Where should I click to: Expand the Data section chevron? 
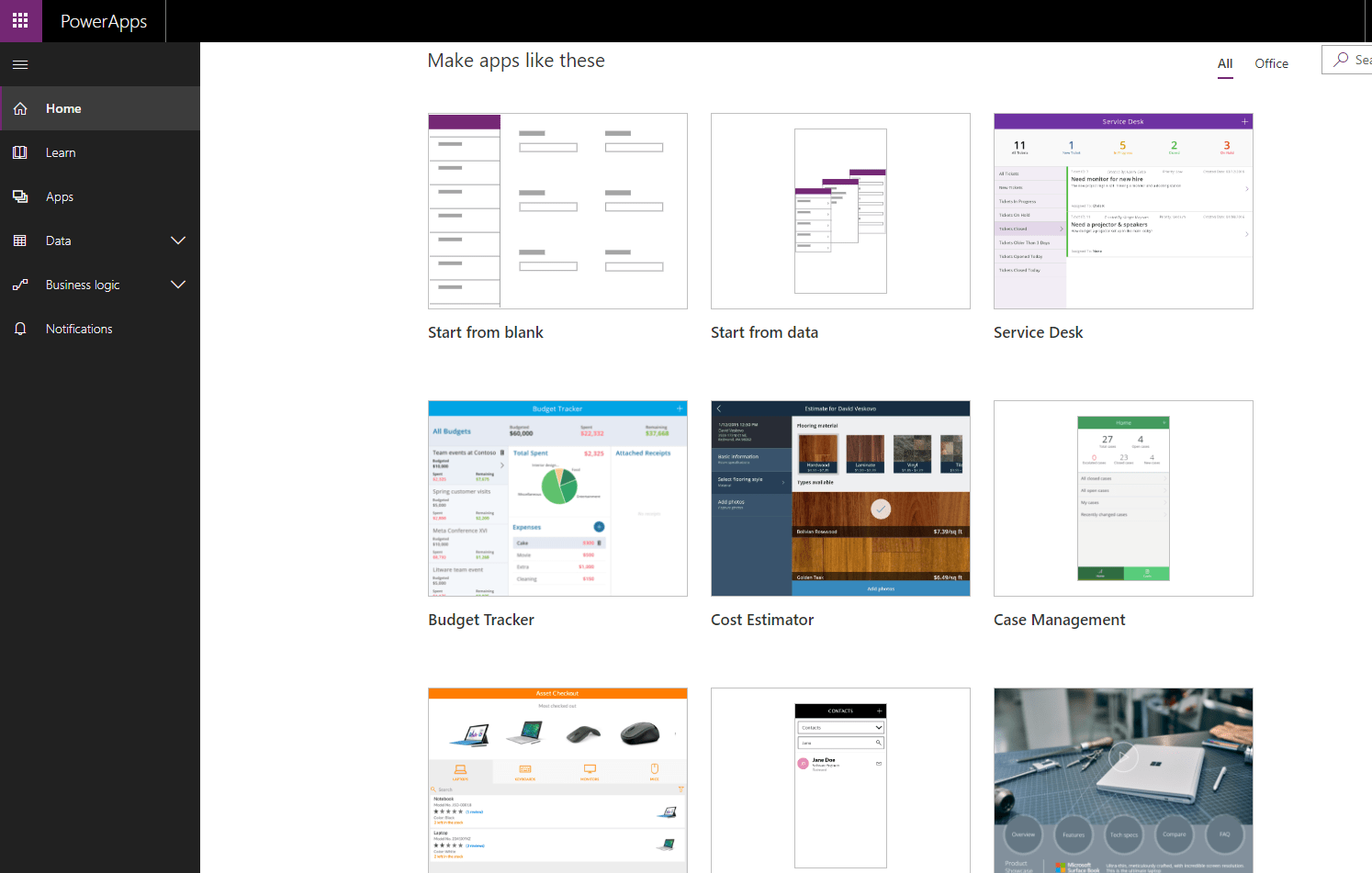click(x=178, y=241)
